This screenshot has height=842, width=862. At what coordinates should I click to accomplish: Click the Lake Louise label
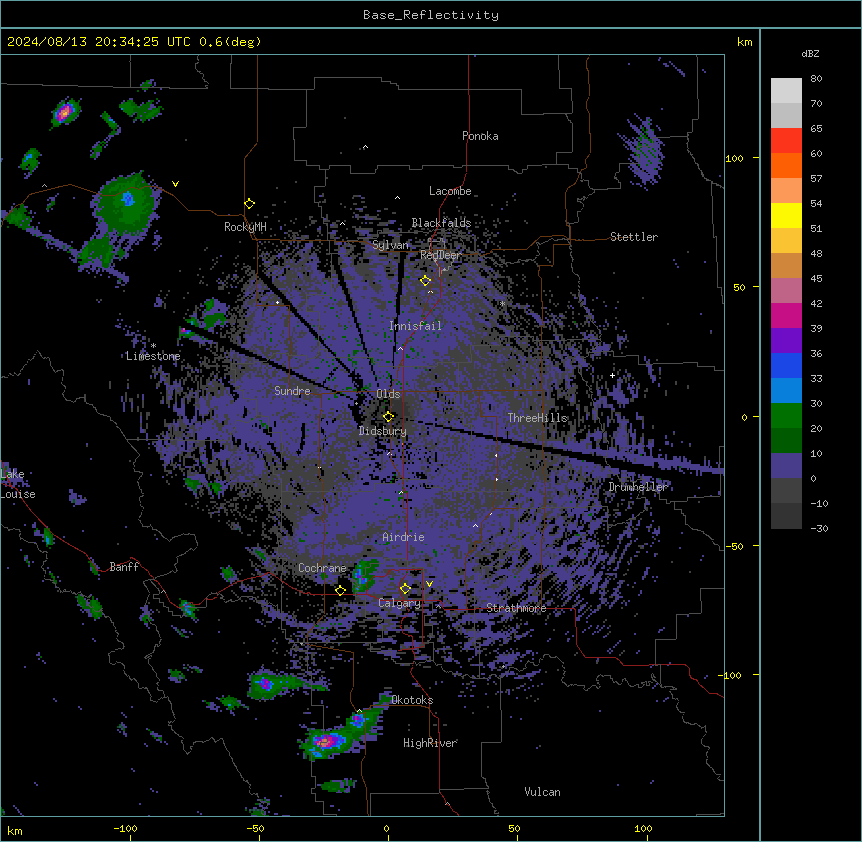tap(18, 484)
